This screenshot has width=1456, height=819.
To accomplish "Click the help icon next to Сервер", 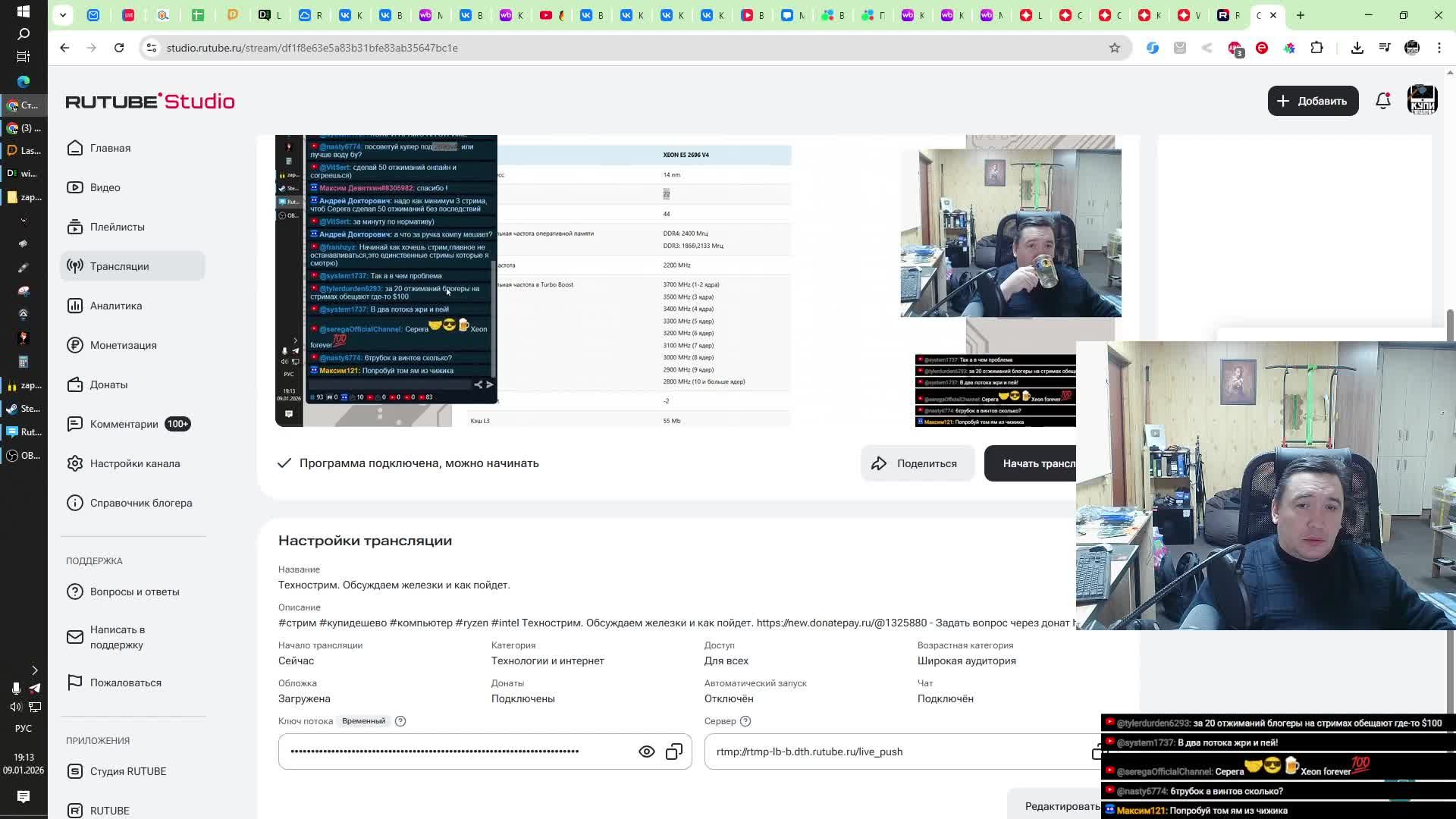I will click(745, 721).
